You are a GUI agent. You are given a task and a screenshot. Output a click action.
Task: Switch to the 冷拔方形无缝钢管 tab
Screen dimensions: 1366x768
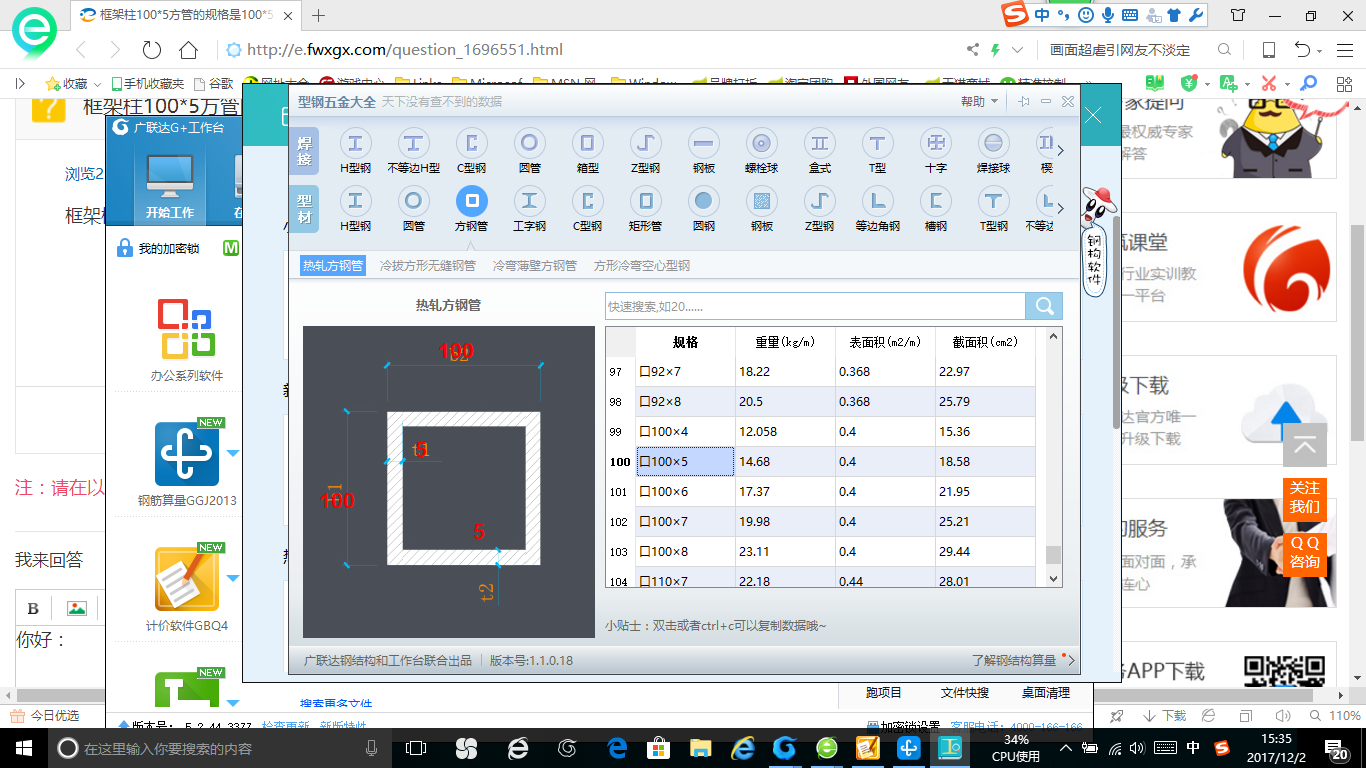point(428,265)
